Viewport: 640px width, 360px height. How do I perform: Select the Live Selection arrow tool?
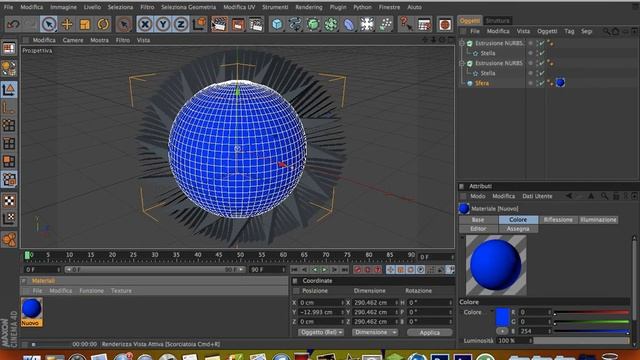[x=49, y=24]
